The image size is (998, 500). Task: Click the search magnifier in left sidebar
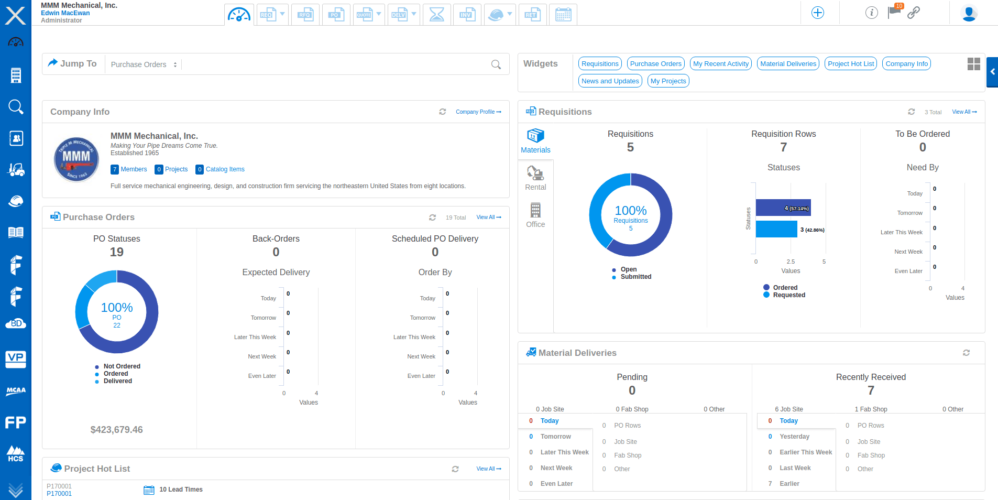click(15, 107)
